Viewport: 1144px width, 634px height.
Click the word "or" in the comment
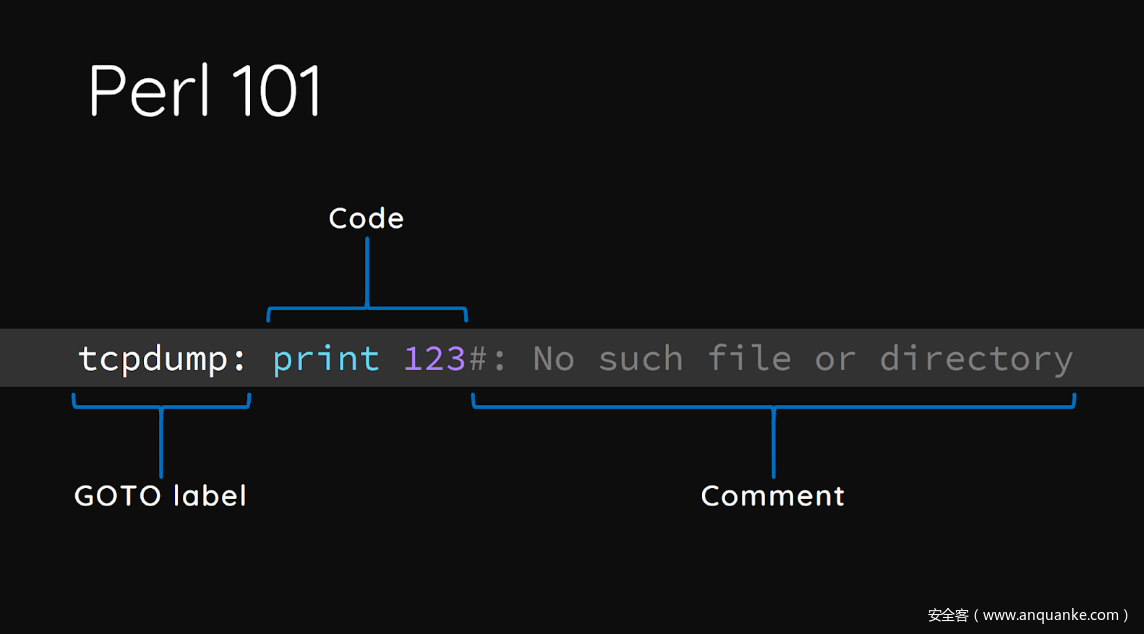(x=835, y=358)
